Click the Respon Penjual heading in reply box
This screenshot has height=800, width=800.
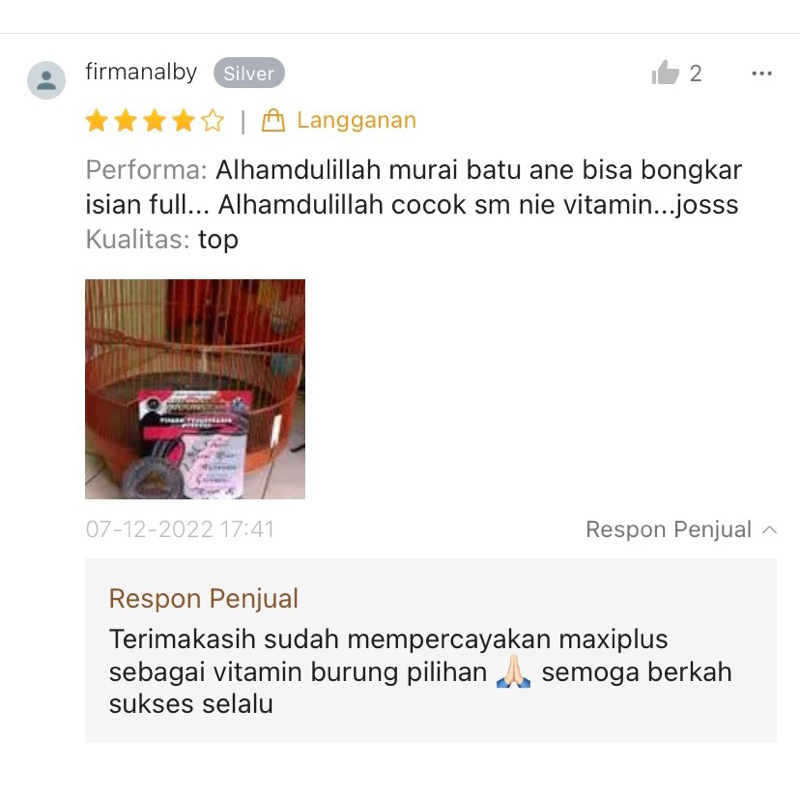pyautogui.click(x=204, y=598)
